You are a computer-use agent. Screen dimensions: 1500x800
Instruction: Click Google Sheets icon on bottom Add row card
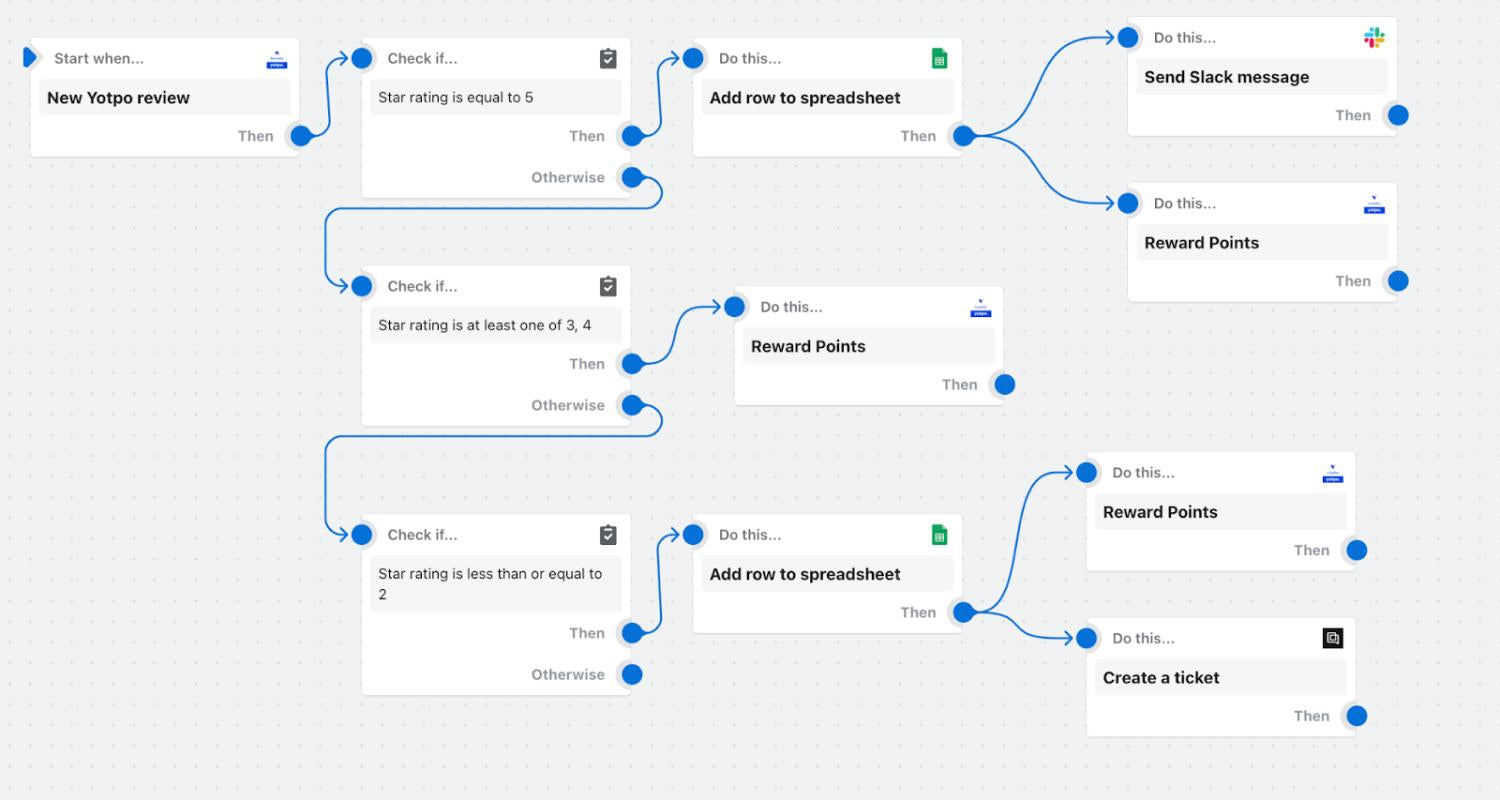[939, 535]
